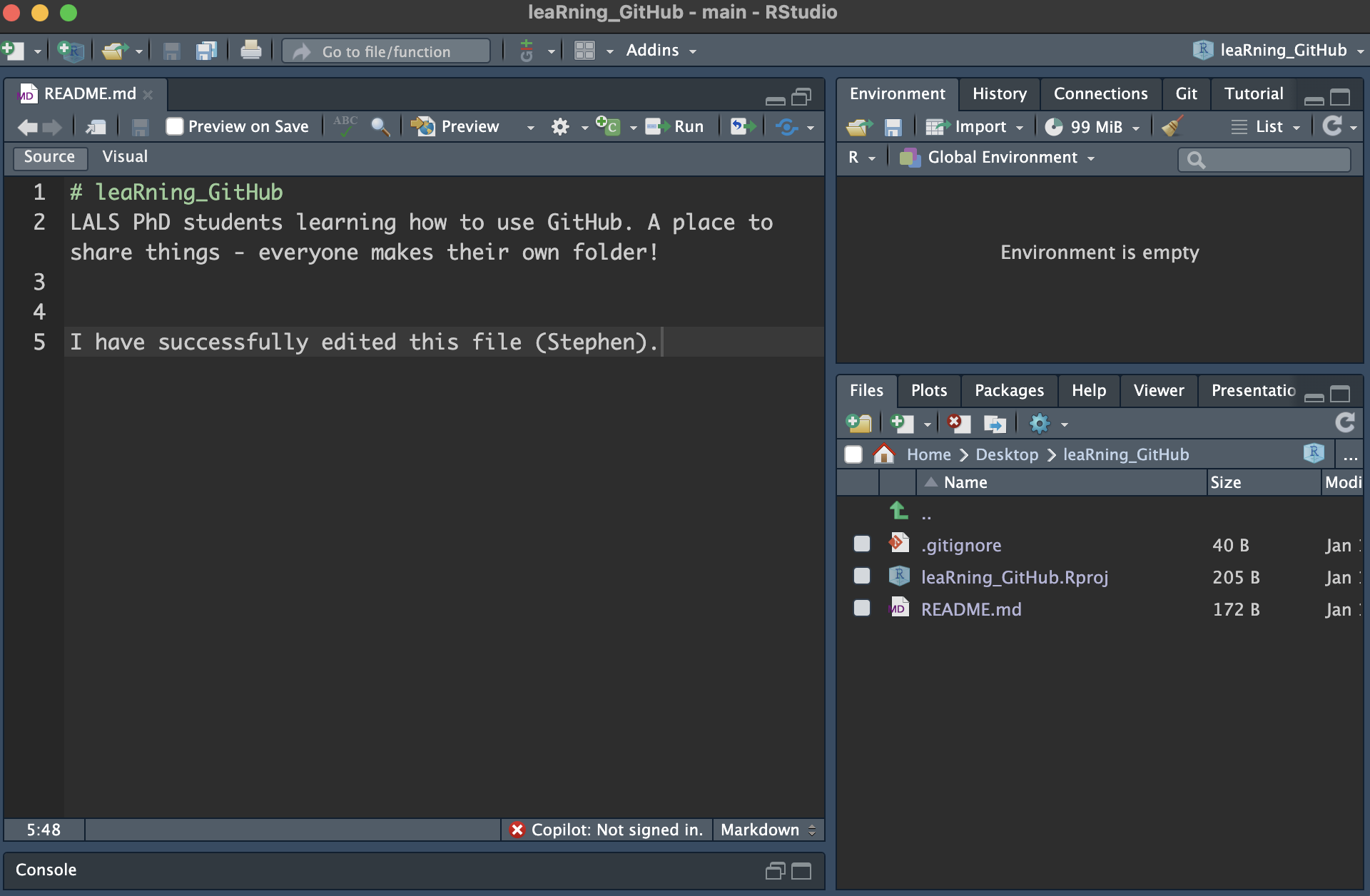Open editor settings gear icon
The width and height of the screenshot is (1370, 896).
click(560, 127)
